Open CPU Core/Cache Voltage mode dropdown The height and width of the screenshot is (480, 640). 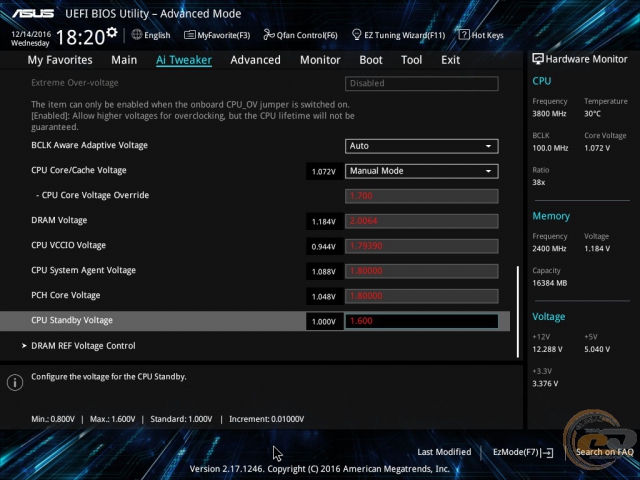coord(422,171)
